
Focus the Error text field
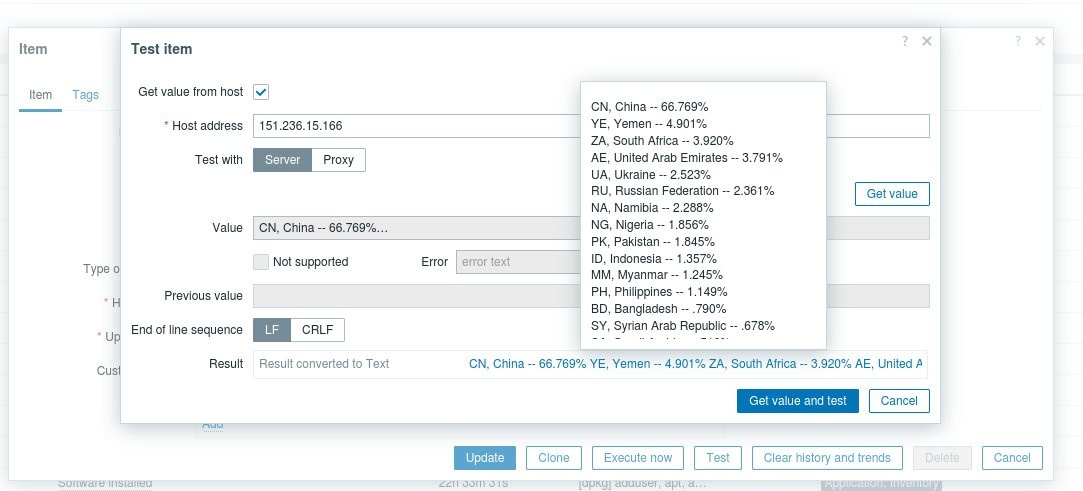coord(515,262)
